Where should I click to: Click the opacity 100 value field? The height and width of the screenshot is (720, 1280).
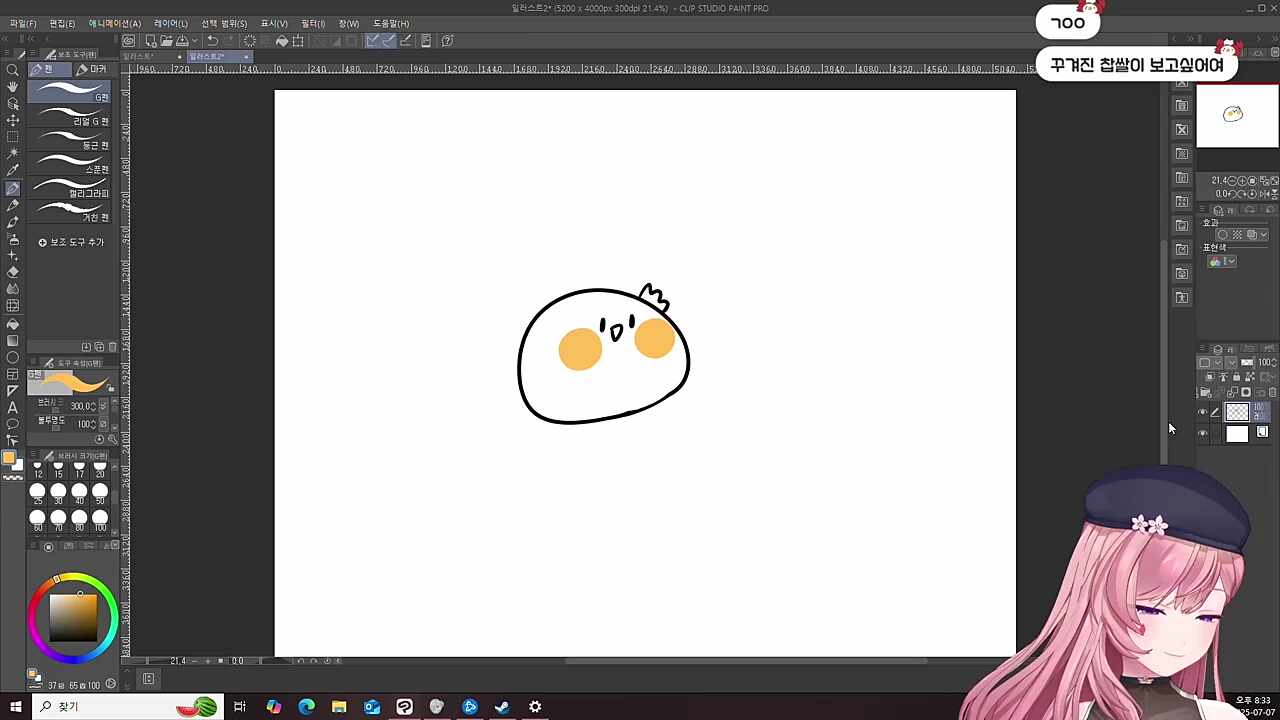click(86, 424)
